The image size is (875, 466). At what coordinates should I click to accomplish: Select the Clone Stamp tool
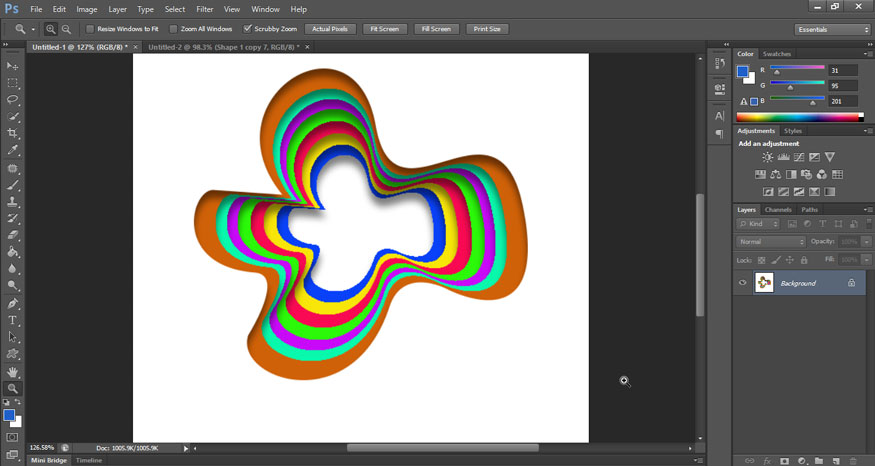tap(12, 202)
